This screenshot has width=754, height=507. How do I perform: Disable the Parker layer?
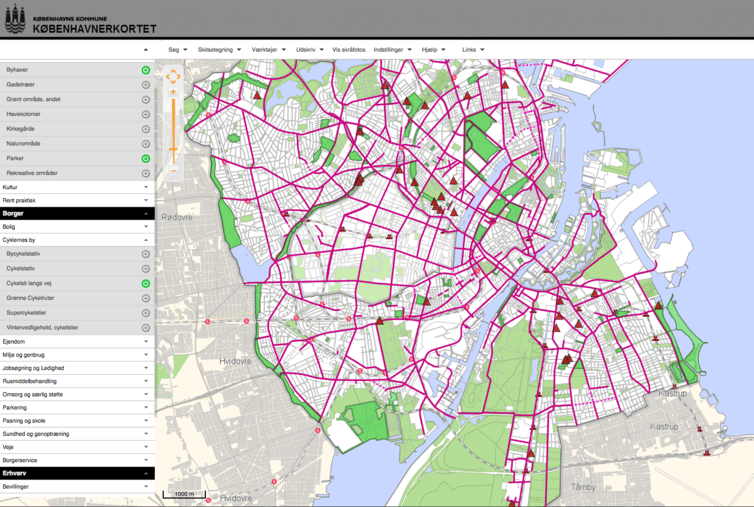pyautogui.click(x=146, y=158)
